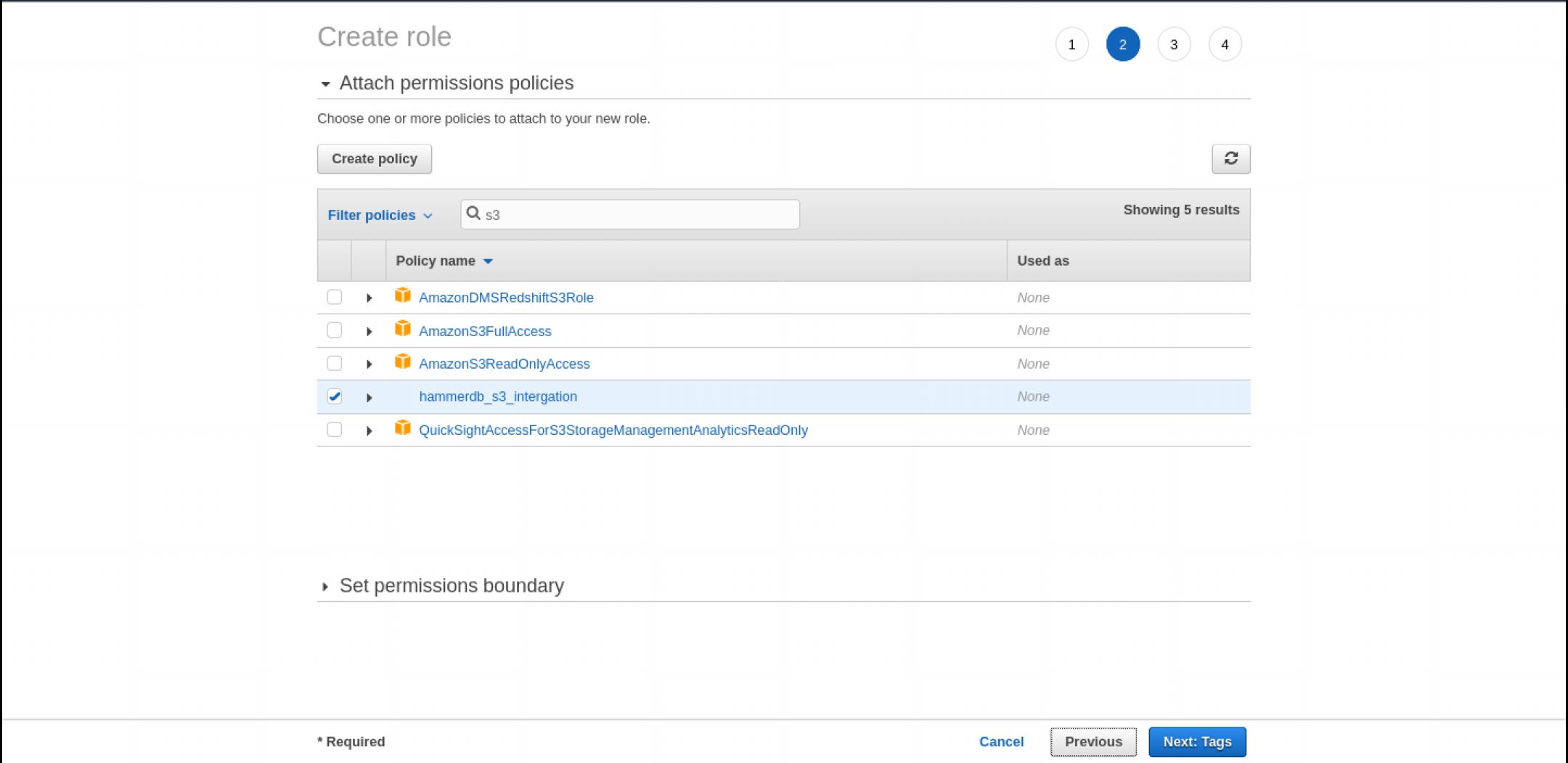Go to step 3 in wizard

[x=1173, y=44]
